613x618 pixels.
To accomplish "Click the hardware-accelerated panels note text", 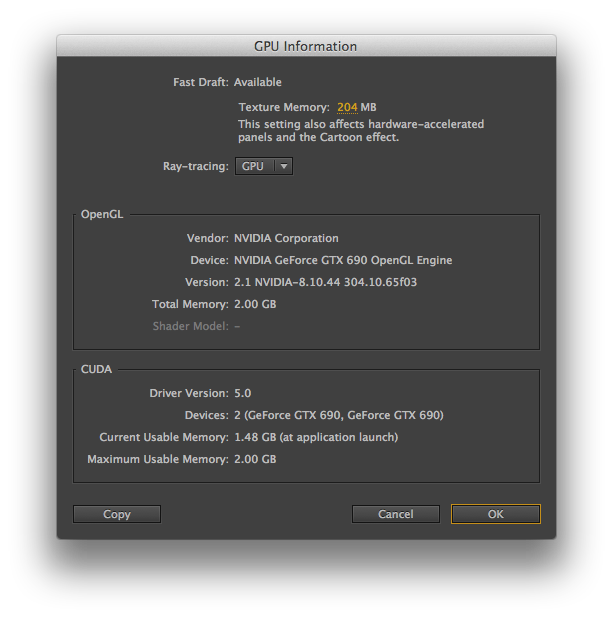I will (x=361, y=131).
